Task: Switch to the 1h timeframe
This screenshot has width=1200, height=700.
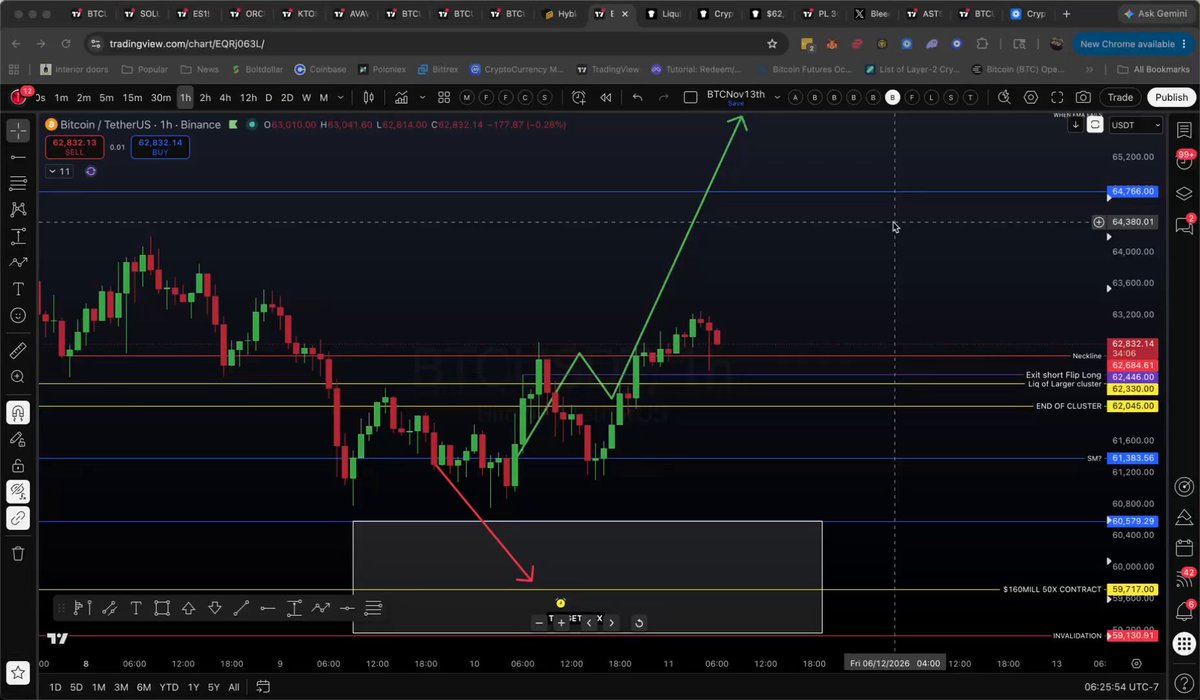Action: (185, 97)
